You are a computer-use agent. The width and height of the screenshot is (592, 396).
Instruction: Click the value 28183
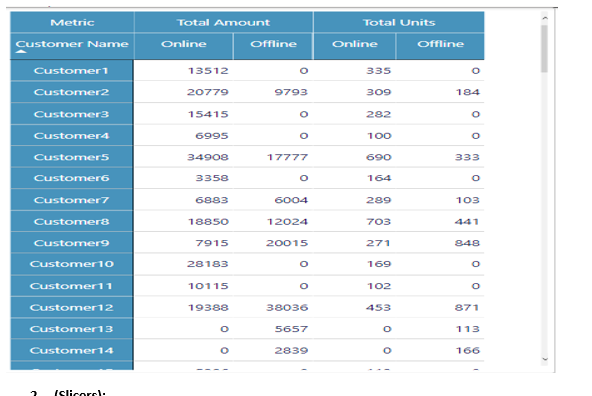point(208,264)
